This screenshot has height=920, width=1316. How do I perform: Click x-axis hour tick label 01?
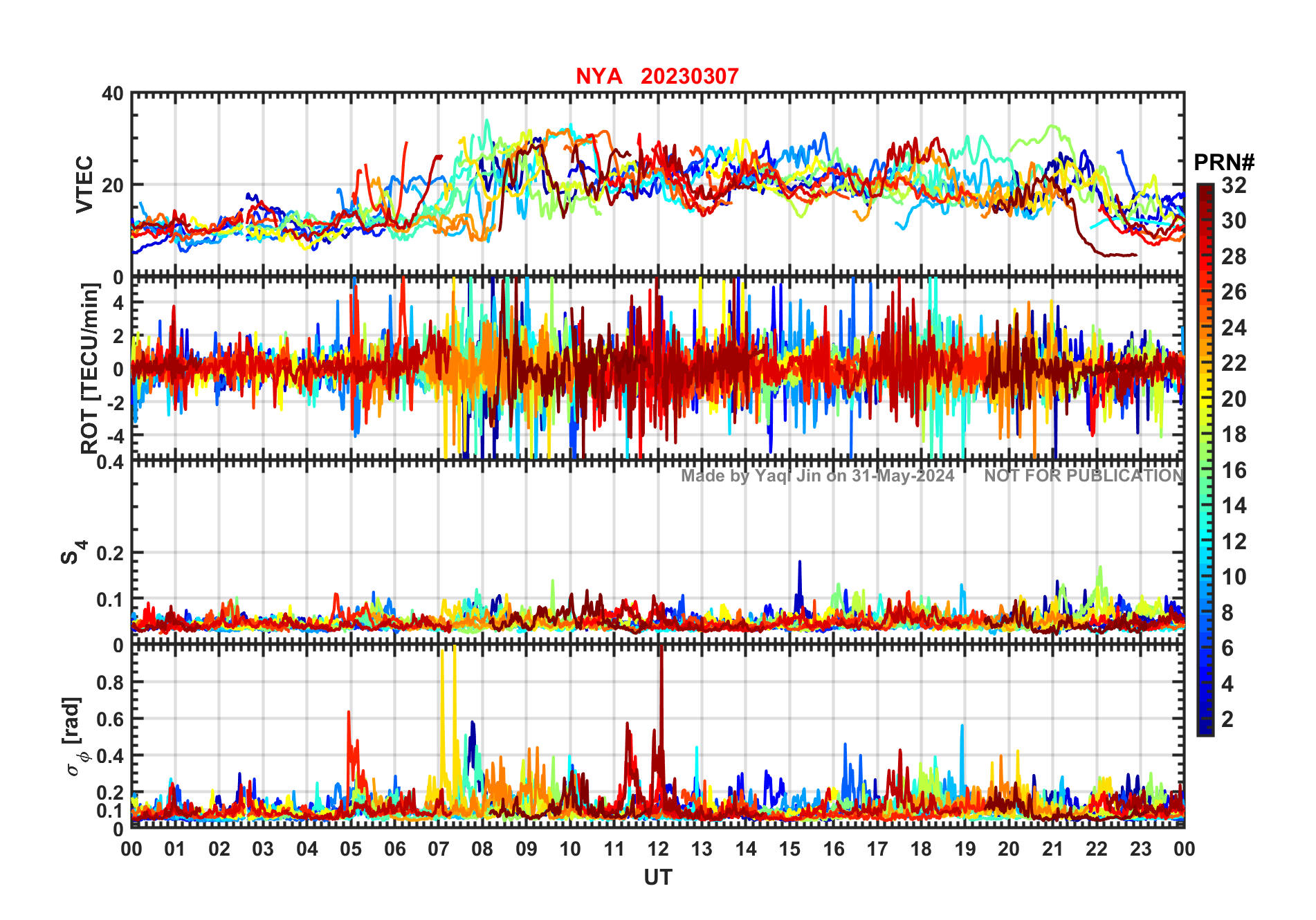coord(175,849)
